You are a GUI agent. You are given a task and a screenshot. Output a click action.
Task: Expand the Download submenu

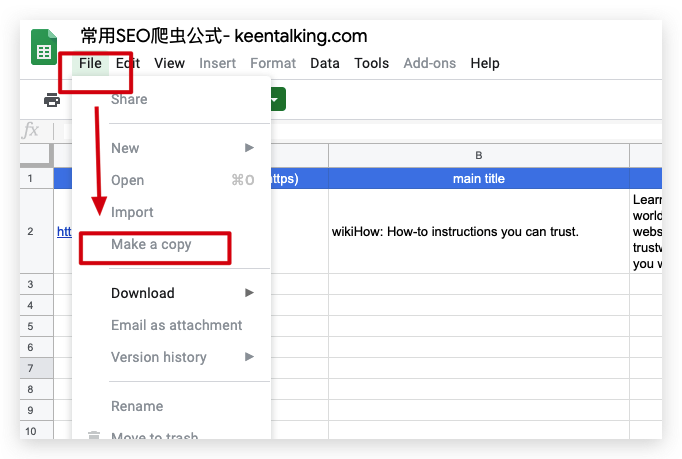click(x=249, y=293)
